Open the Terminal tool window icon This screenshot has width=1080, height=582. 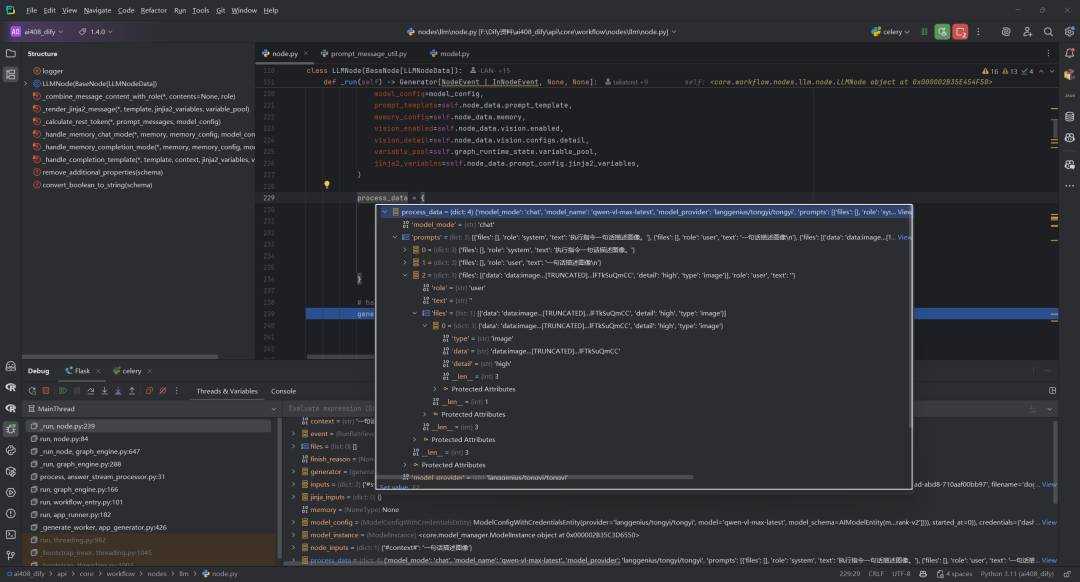point(10,534)
